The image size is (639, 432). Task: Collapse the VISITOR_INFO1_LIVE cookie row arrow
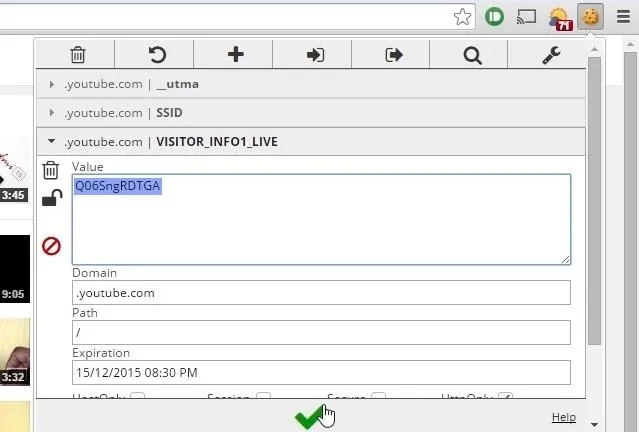click(x=51, y=141)
